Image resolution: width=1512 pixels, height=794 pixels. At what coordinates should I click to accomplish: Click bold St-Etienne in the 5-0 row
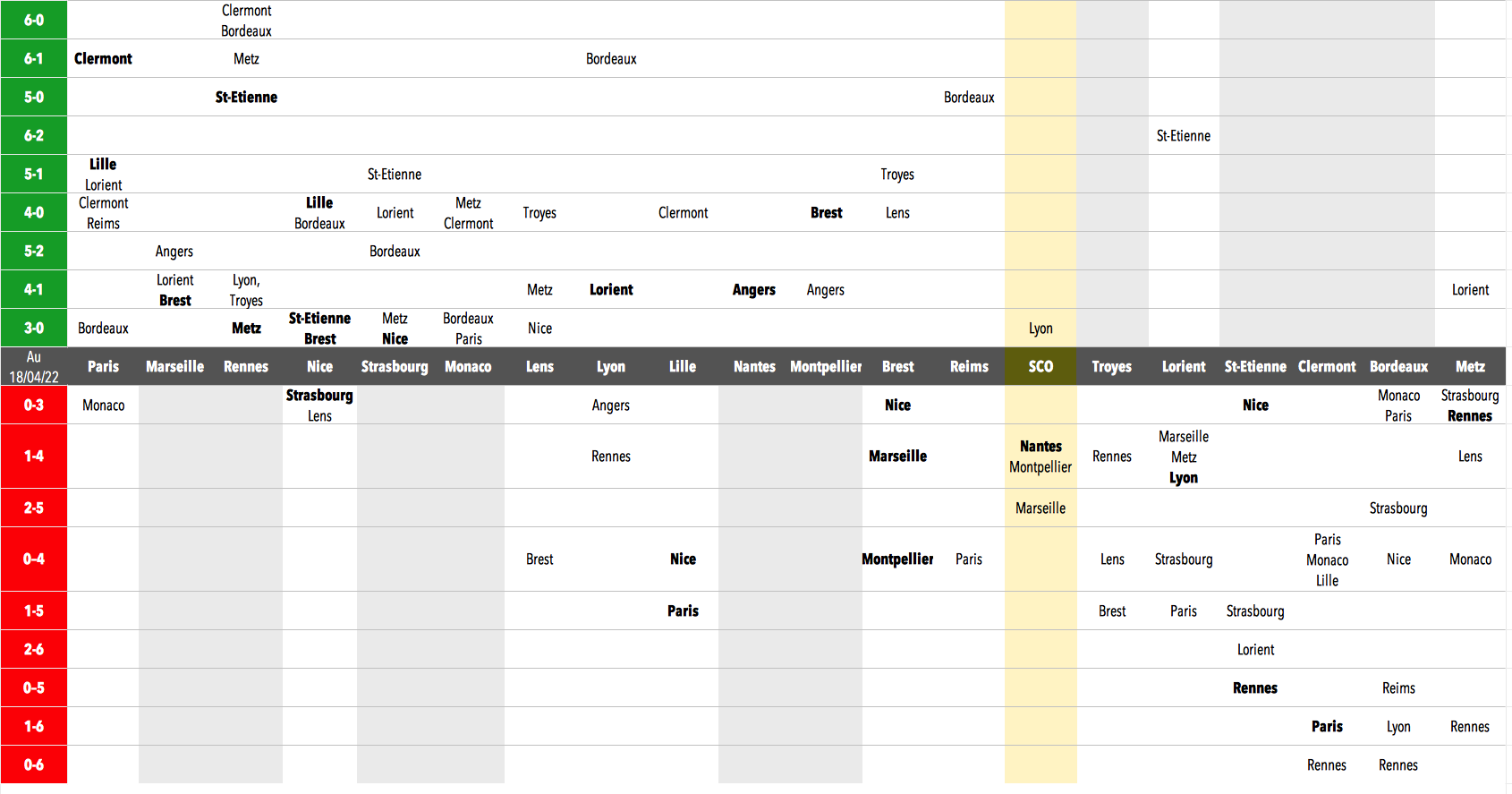pos(246,97)
